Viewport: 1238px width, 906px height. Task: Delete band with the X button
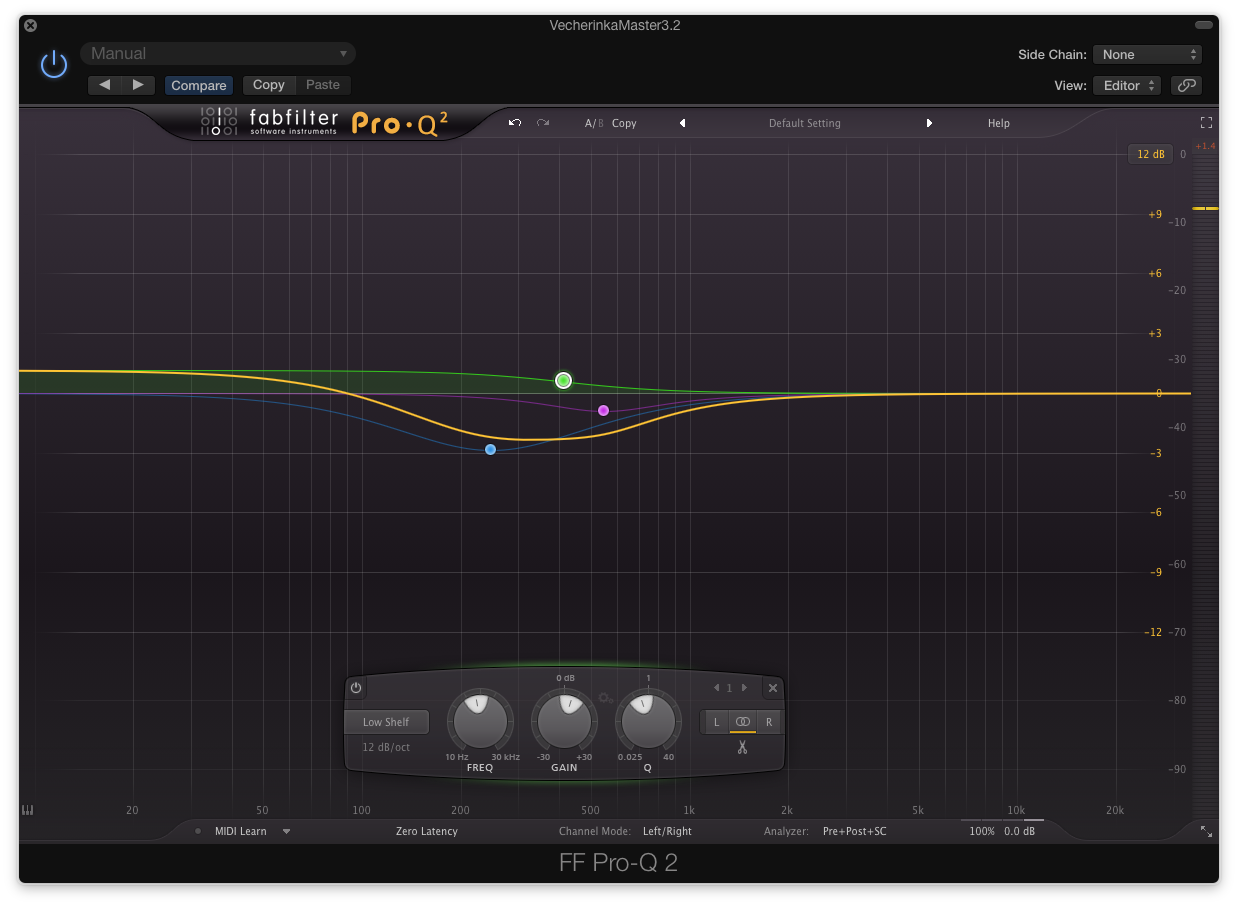[x=772, y=688]
